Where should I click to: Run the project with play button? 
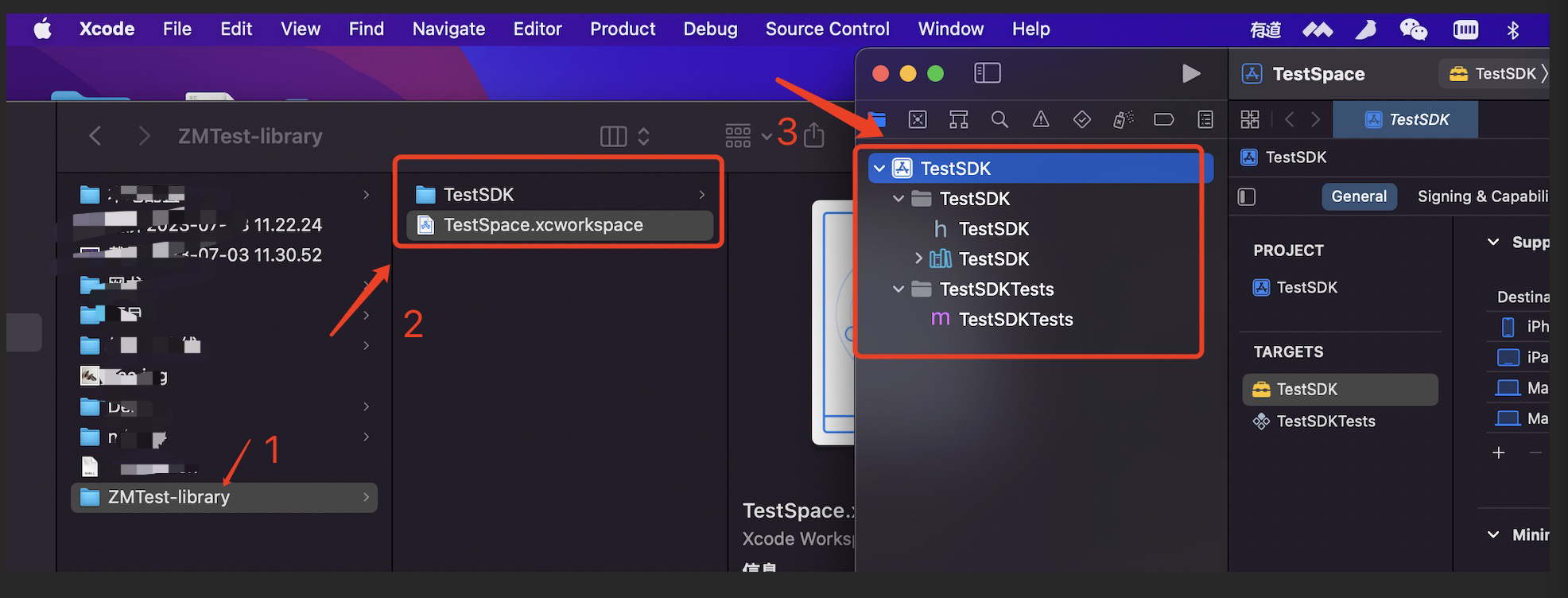coord(1190,74)
